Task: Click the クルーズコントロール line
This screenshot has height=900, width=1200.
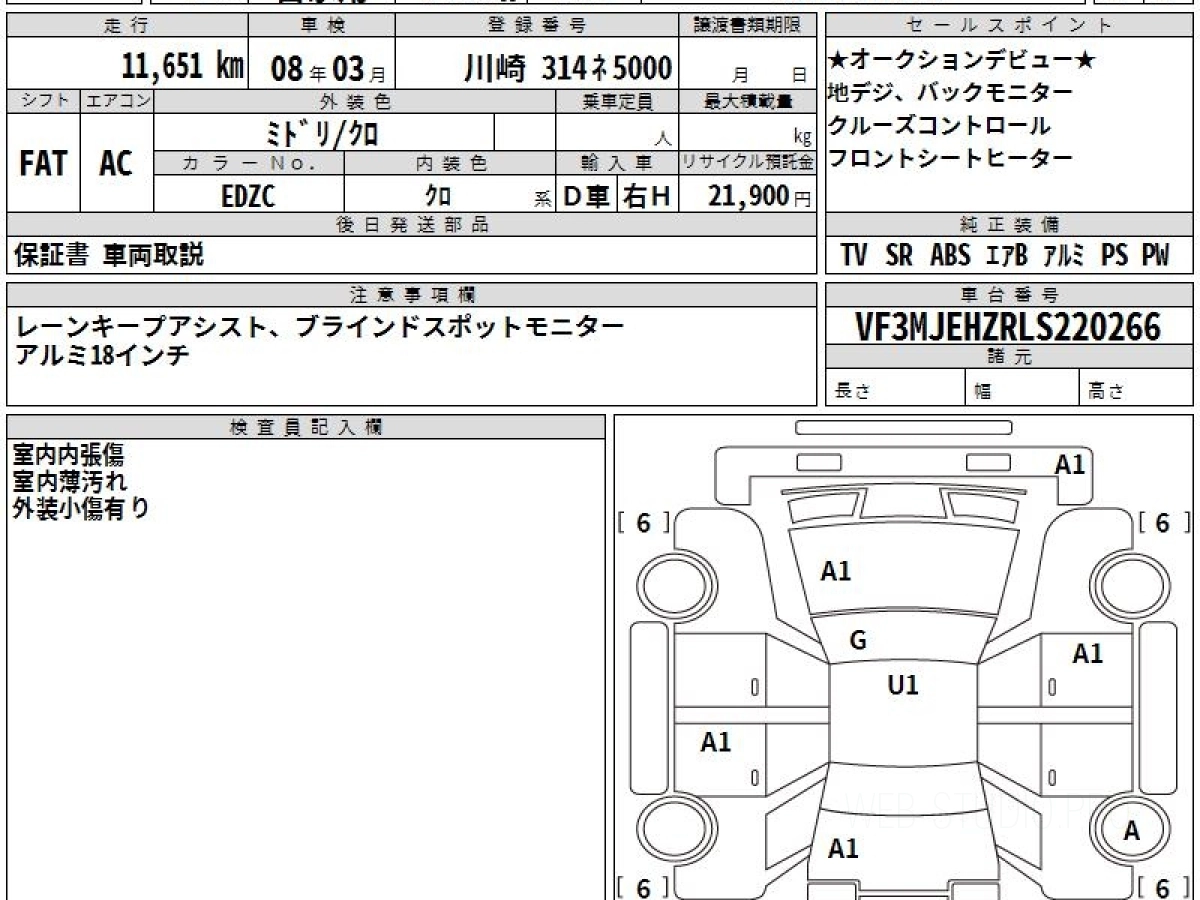Action: (x=938, y=126)
